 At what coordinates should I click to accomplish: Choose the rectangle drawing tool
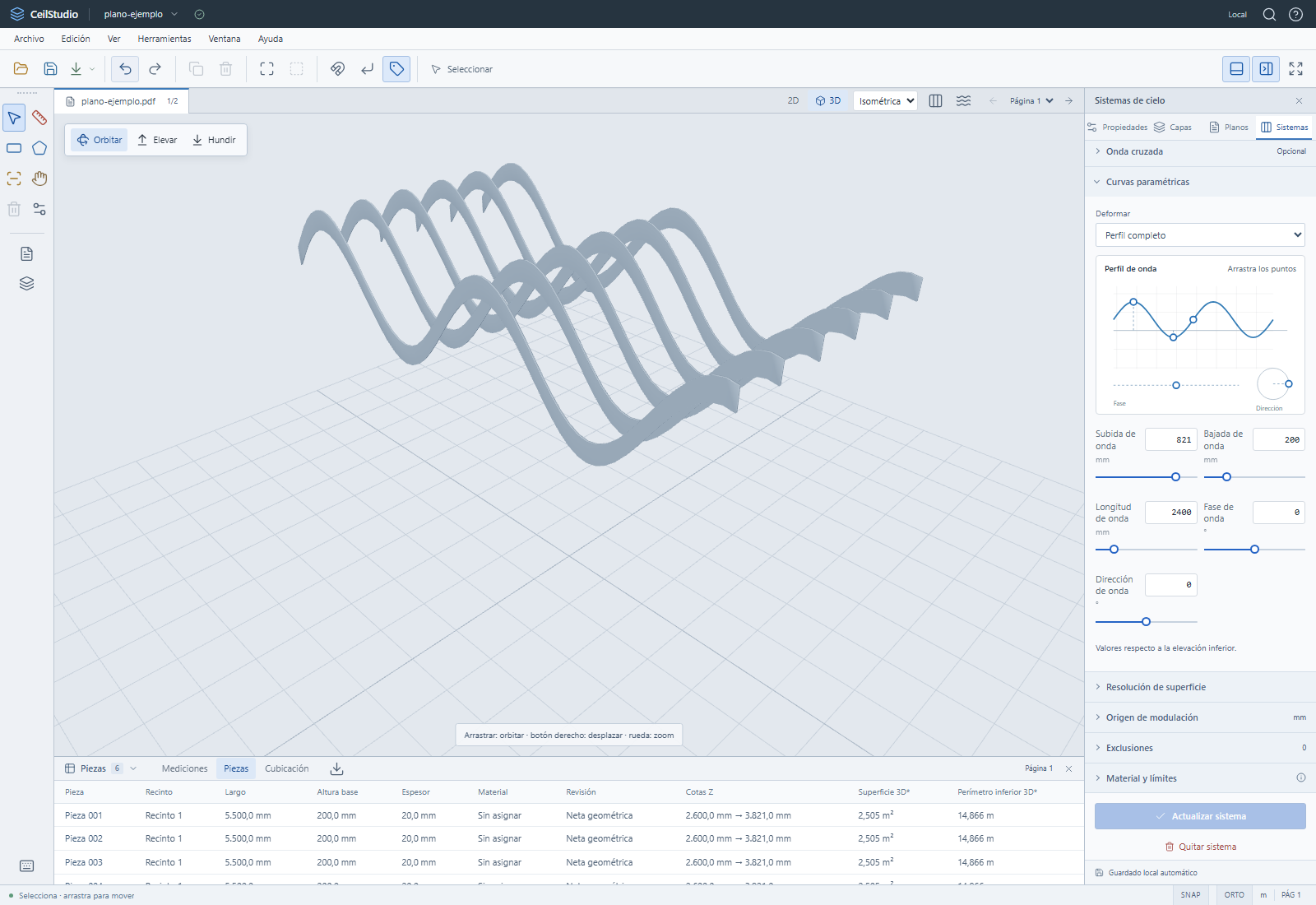(14, 148)
